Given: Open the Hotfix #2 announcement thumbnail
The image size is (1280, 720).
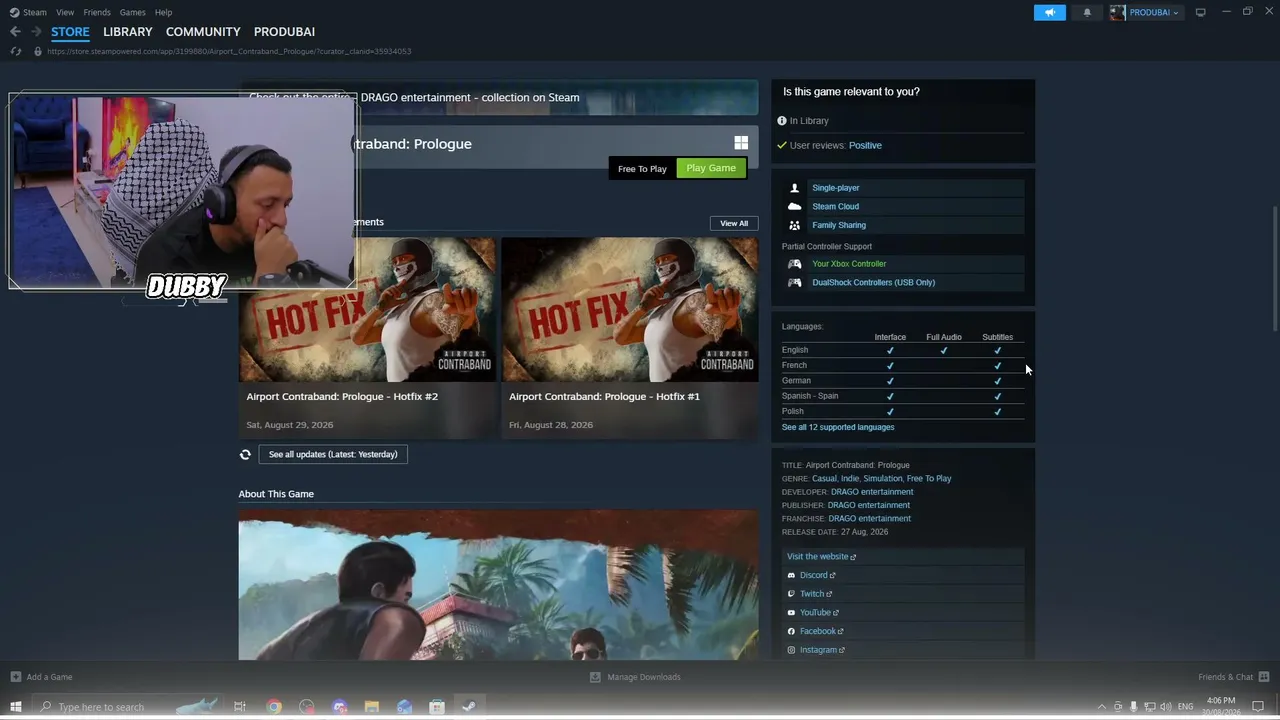Looking at the screenshot, I should 367,310.
